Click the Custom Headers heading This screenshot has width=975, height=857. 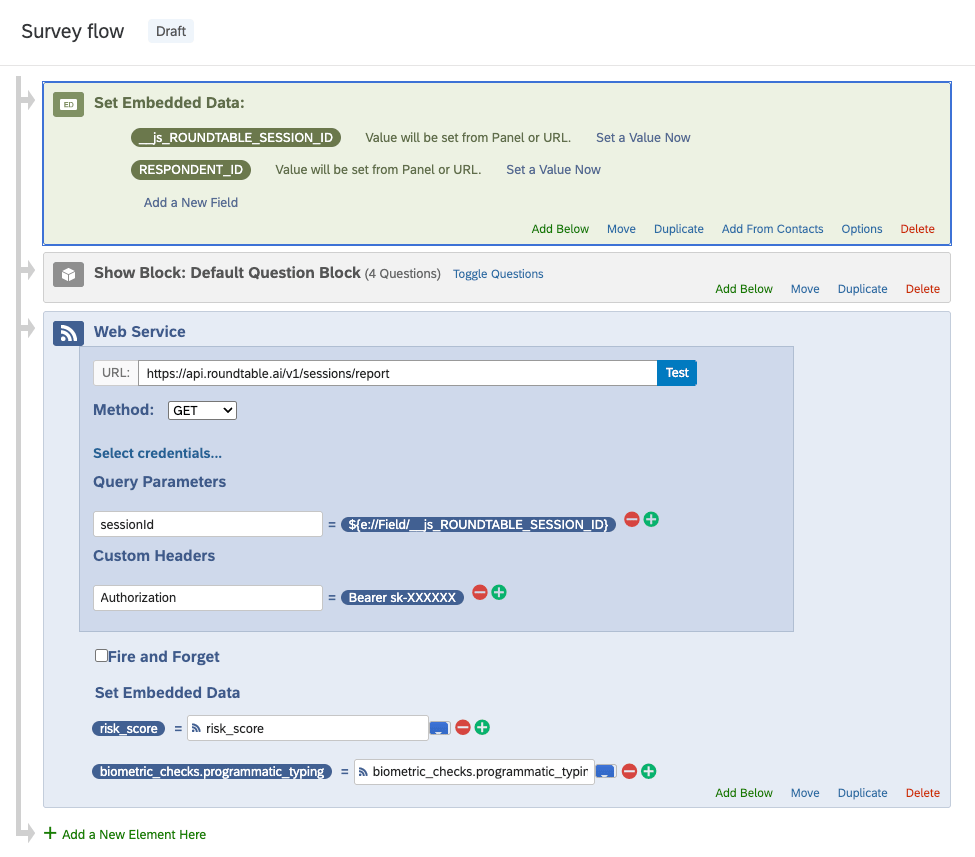[x=154, y=556]
